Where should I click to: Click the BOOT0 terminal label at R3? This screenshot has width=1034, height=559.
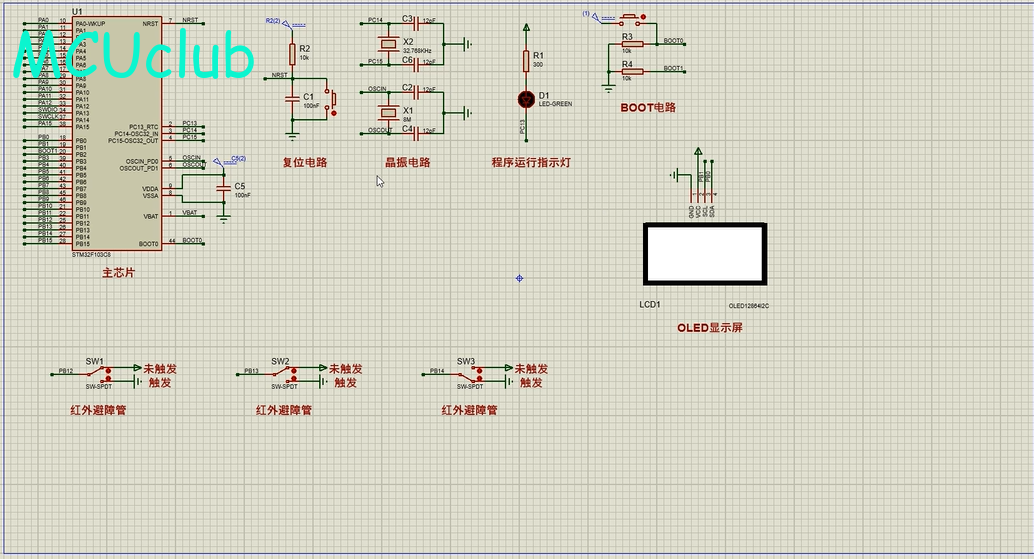tap(673, 41)
